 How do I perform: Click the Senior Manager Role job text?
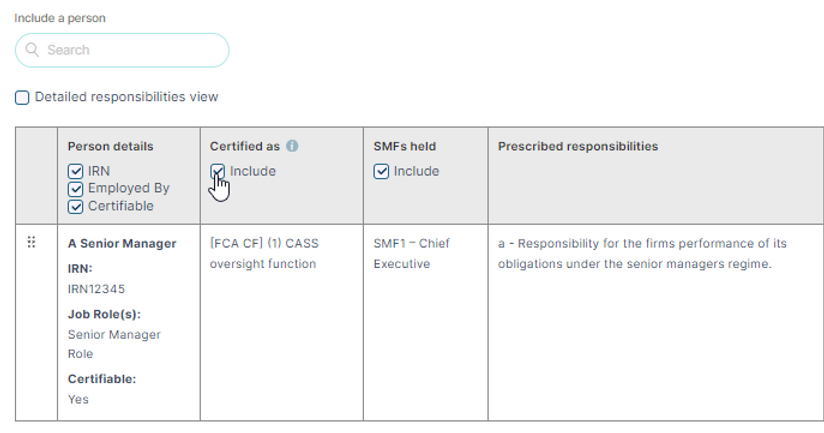tap(114, 344)
